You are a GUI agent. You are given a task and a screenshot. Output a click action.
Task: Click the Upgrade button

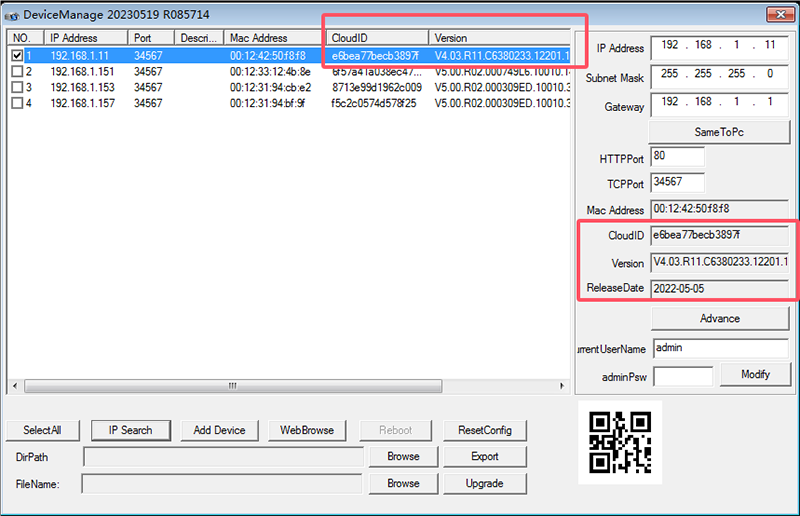tap(485, 483)
